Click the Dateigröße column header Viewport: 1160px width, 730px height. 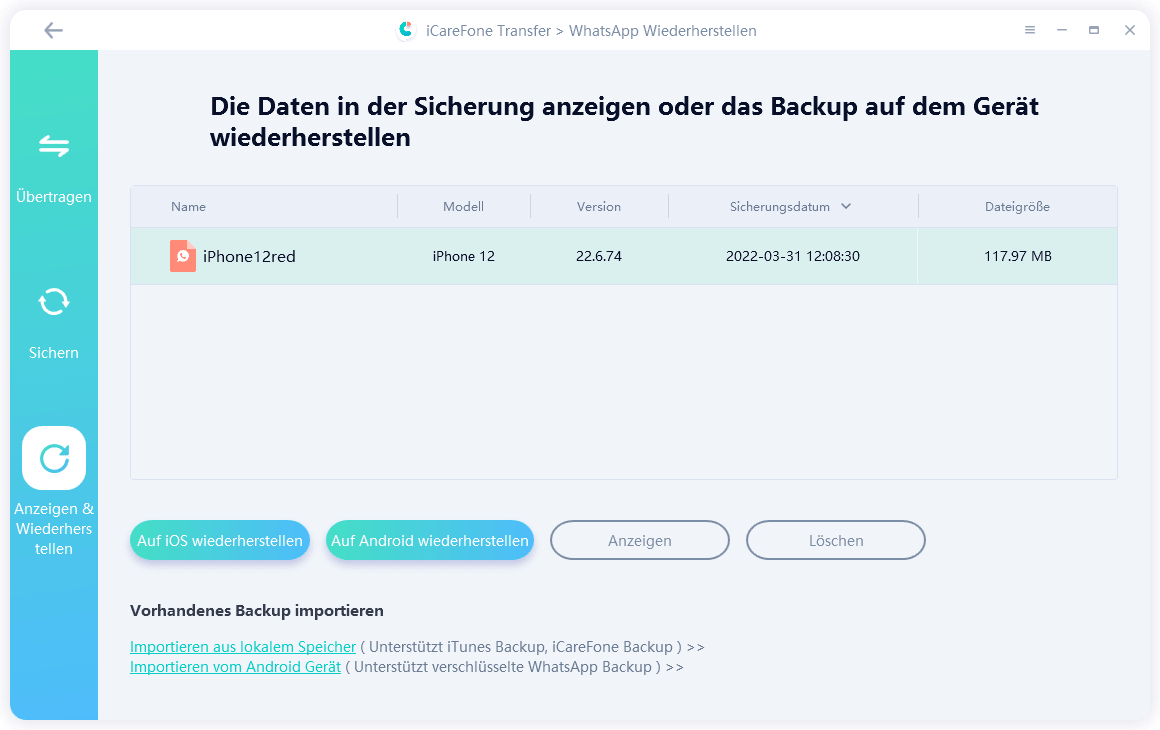click(1017, 207)
